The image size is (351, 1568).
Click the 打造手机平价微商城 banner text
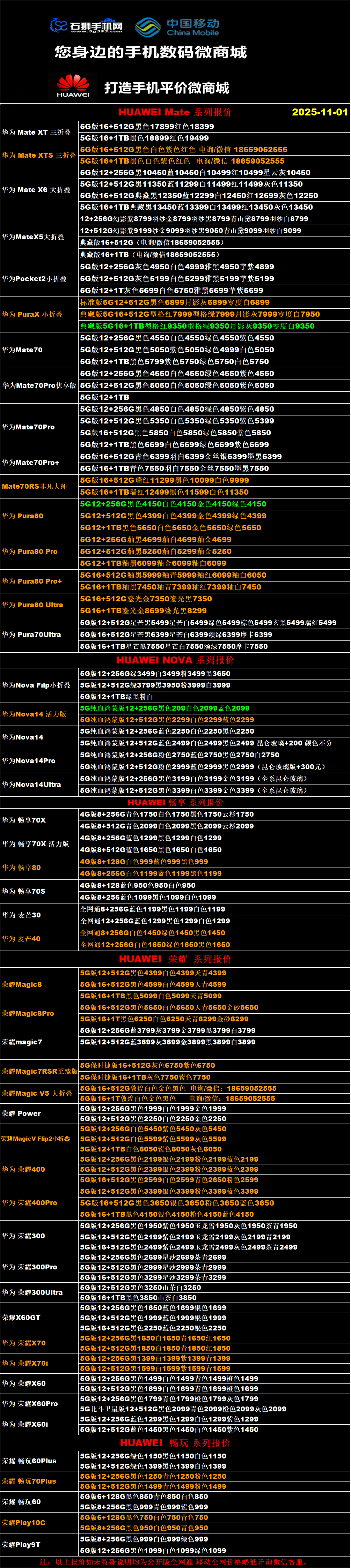tap(166, 88)
